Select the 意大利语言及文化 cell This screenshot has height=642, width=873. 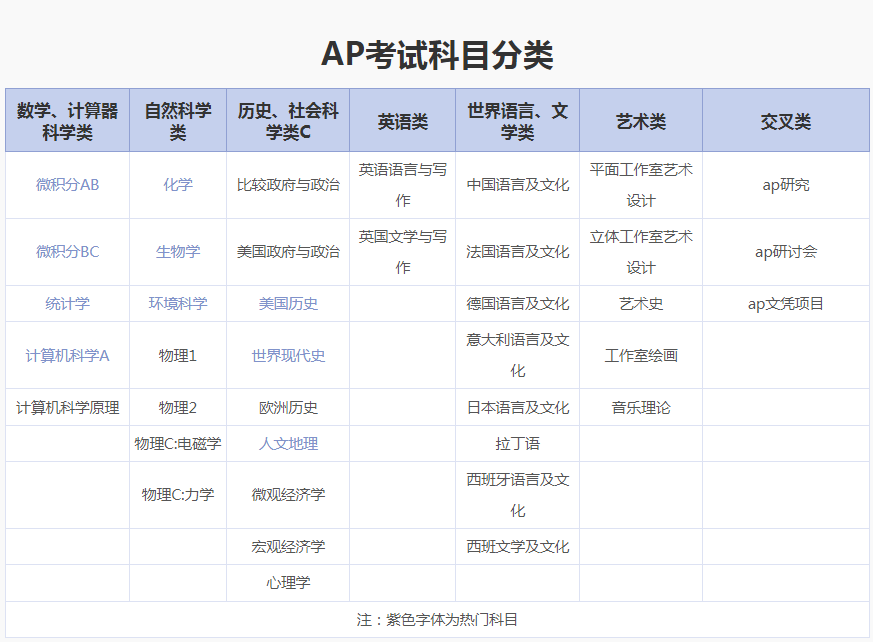[517, 355]
